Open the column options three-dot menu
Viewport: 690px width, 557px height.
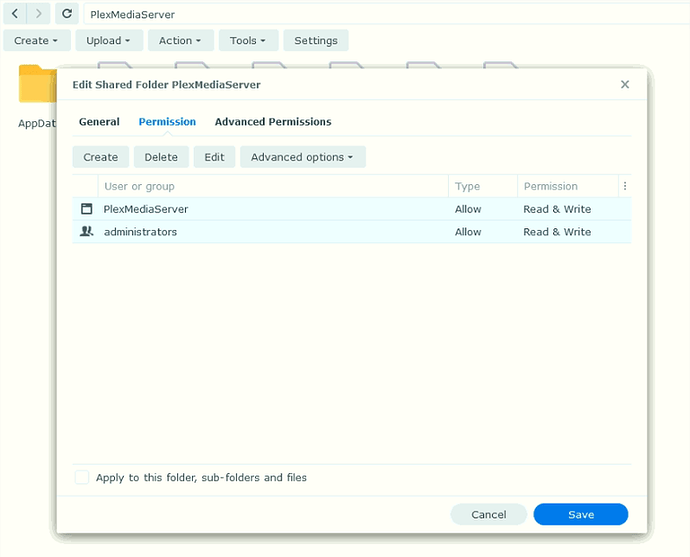[625, 186]
